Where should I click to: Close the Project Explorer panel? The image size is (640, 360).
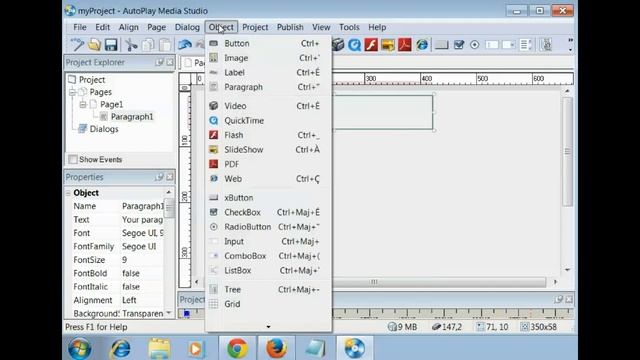coord(170,62)
